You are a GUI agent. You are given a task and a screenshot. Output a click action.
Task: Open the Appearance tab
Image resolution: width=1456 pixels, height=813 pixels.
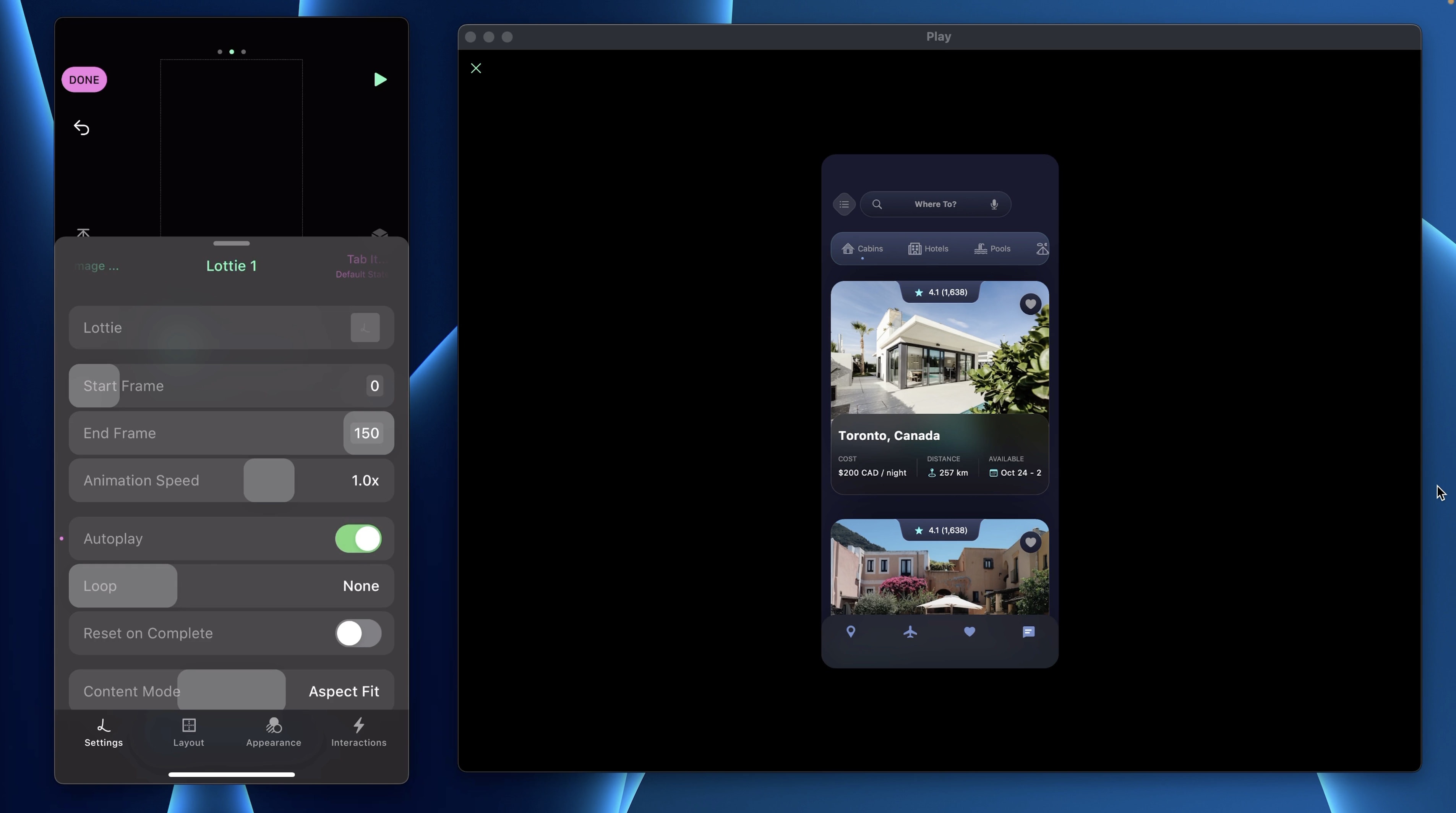274,732
